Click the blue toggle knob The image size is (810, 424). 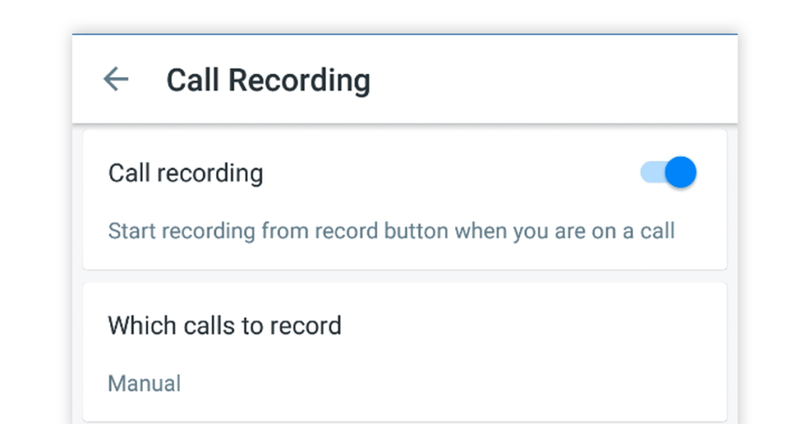[x=680, y=173]
